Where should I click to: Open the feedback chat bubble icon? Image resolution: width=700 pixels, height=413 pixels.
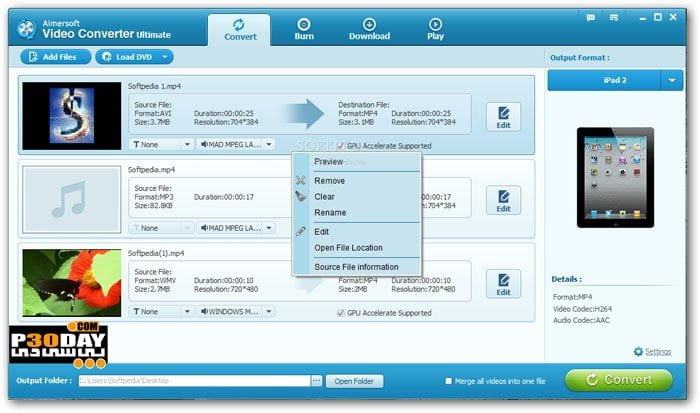click(590, 18)
